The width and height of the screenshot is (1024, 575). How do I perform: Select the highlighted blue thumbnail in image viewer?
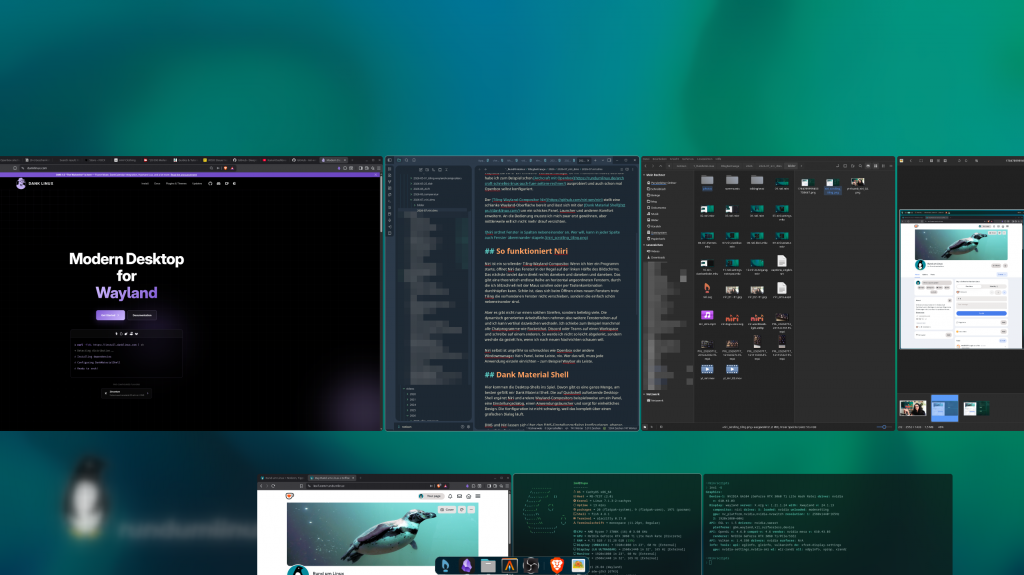(944, 408)
